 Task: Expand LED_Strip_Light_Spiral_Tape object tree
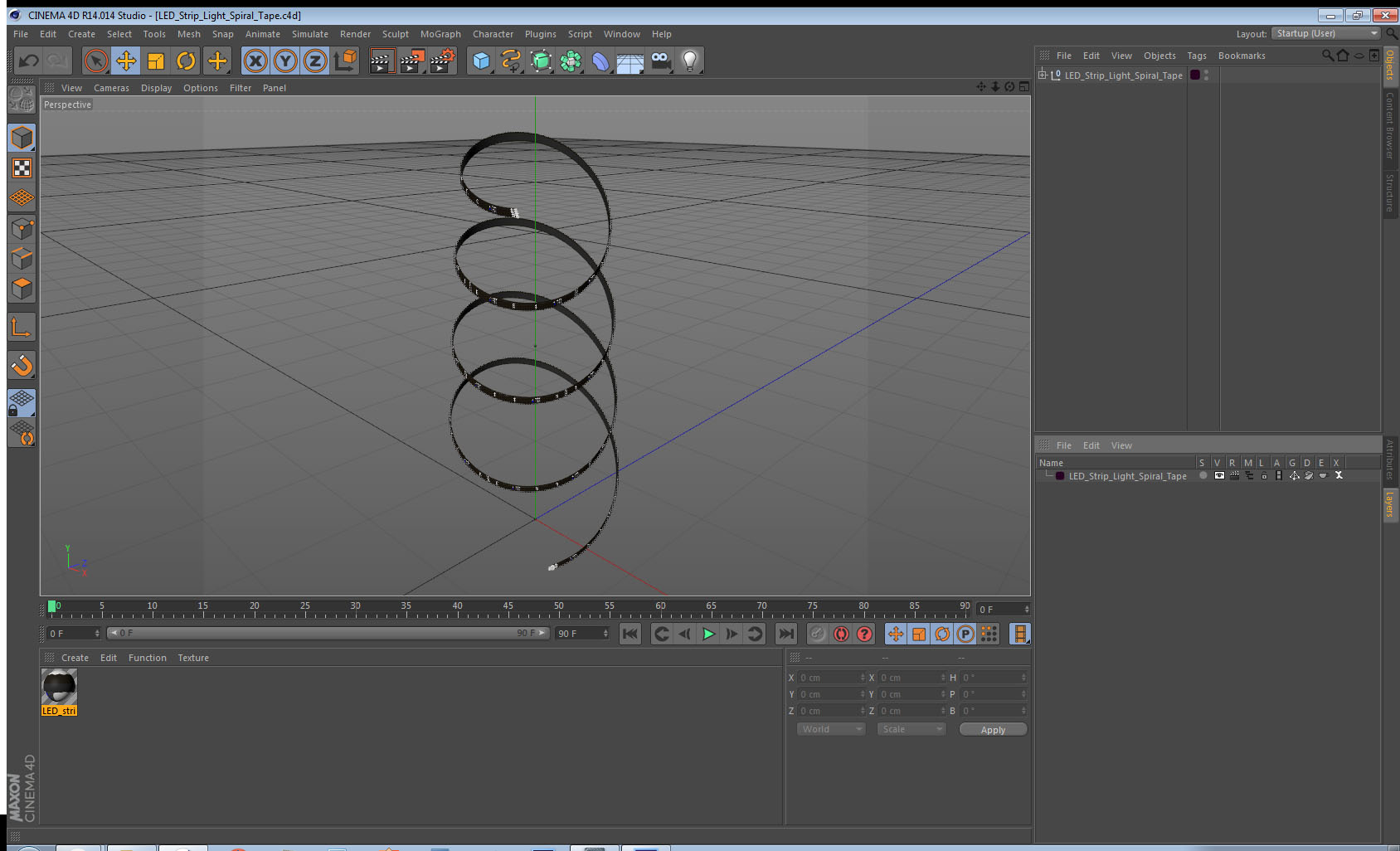click(x=1043, y=75)
